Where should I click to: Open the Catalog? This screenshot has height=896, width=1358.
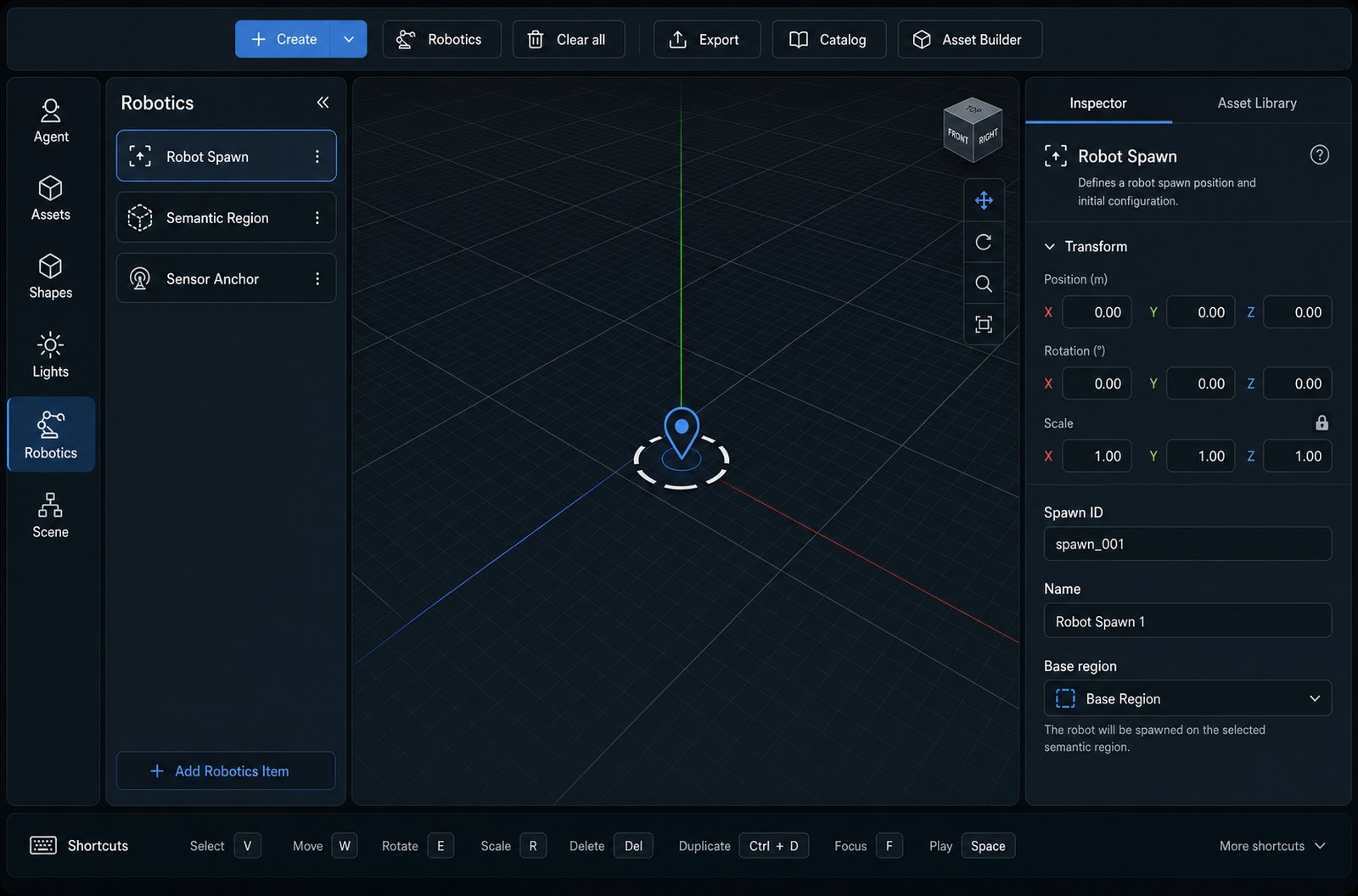(829, 39)
